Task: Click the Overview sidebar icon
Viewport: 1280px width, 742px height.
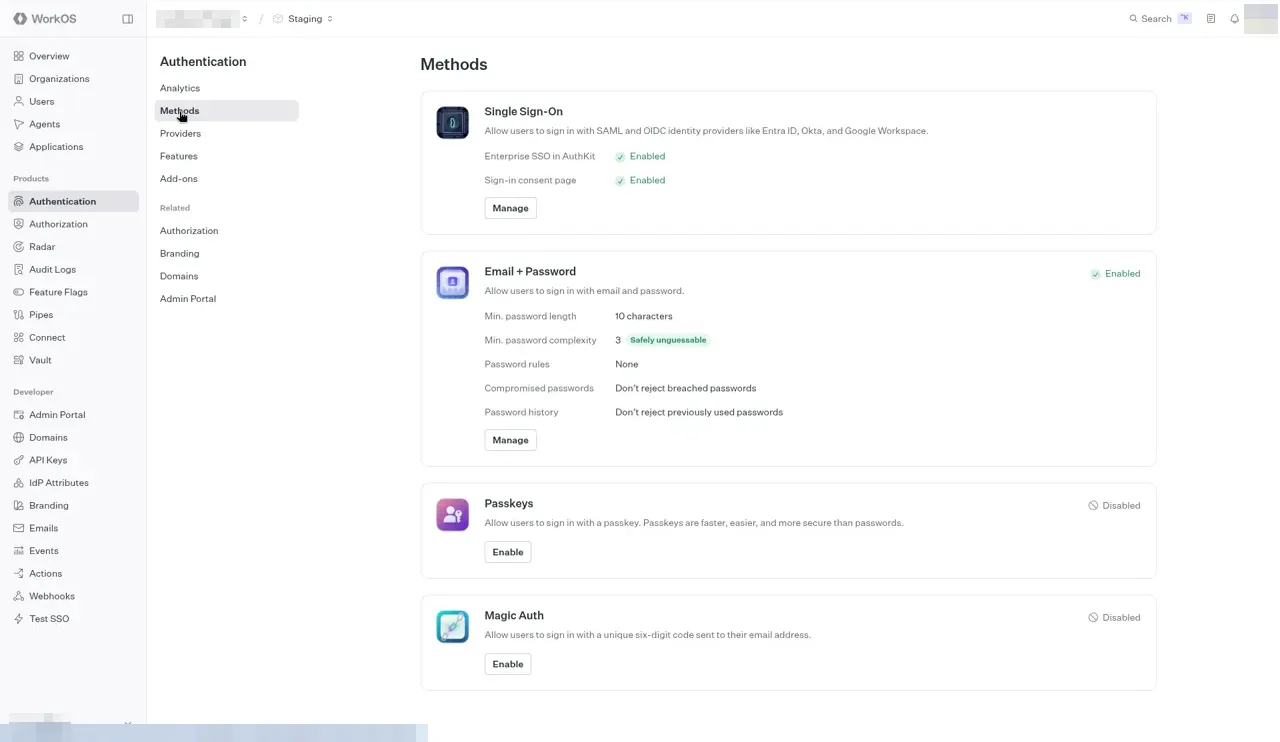Action: point(19,56)
